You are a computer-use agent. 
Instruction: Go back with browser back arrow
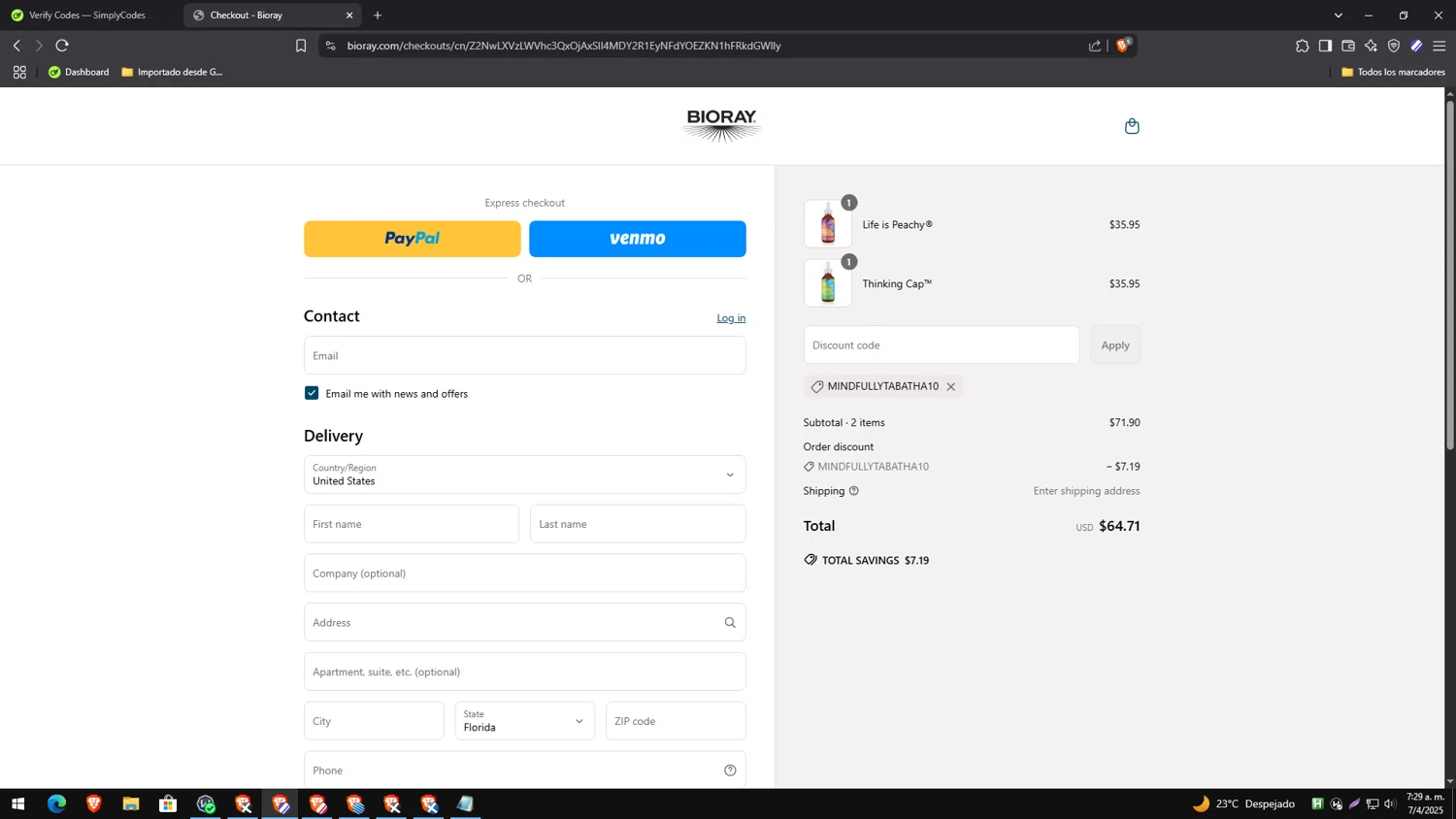pyautogui.click(x=17, y=46)
